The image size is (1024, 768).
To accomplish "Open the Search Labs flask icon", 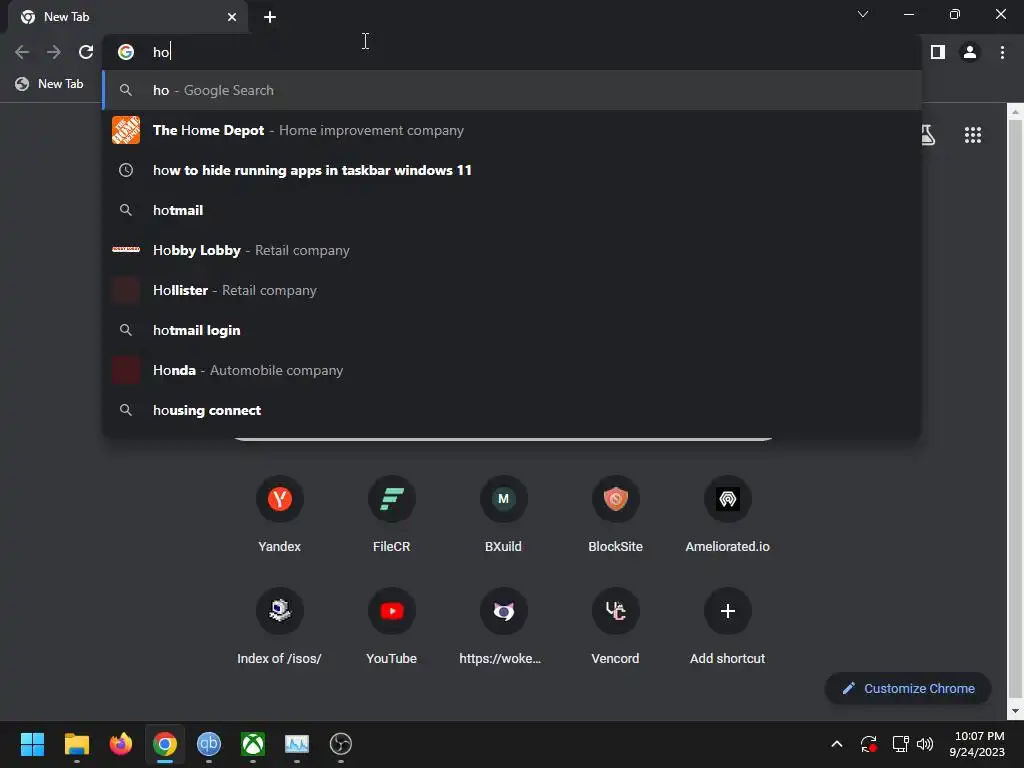I will click(927, 135).
